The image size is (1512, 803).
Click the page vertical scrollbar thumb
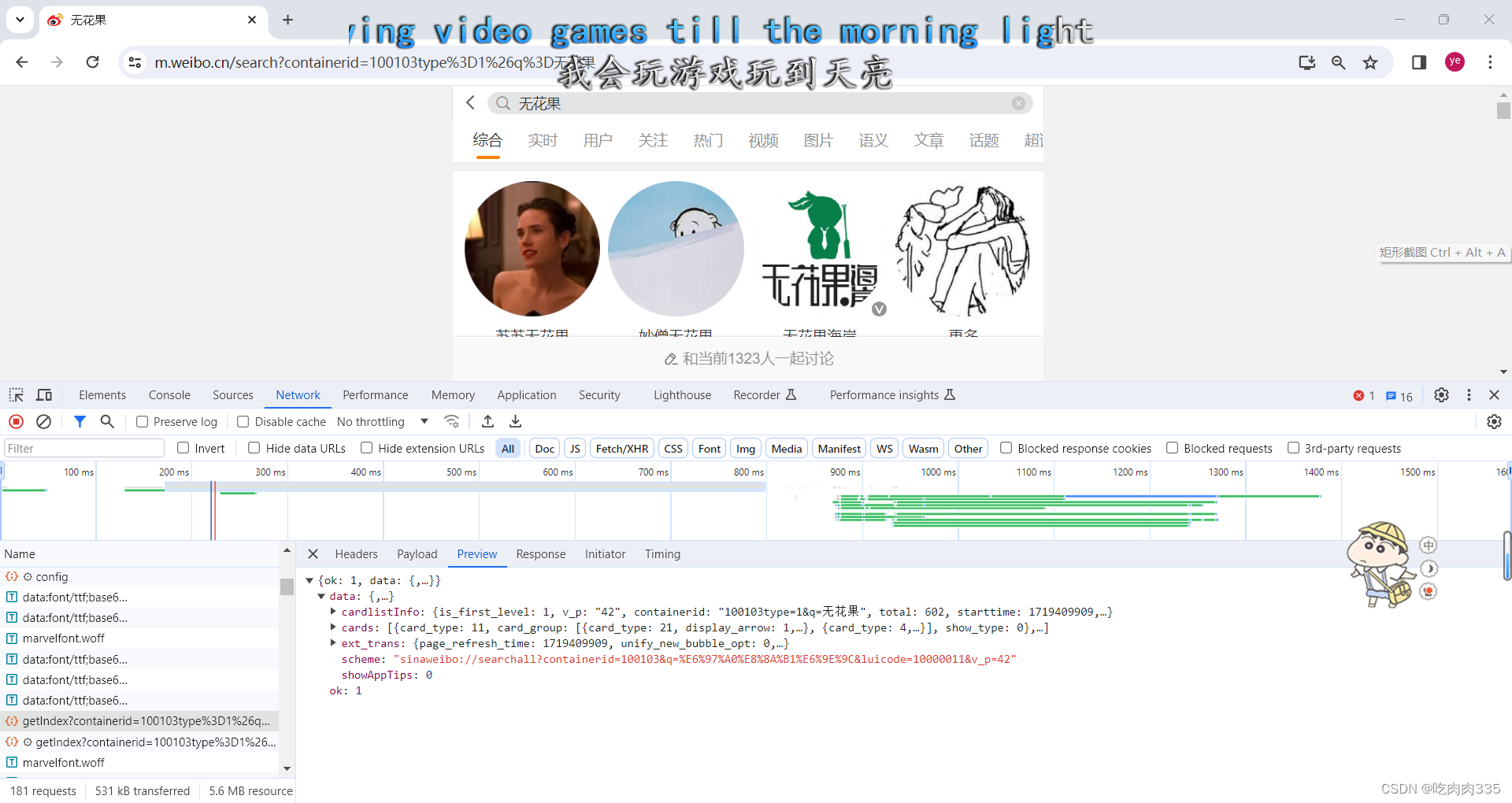(x=1503, y=110)
